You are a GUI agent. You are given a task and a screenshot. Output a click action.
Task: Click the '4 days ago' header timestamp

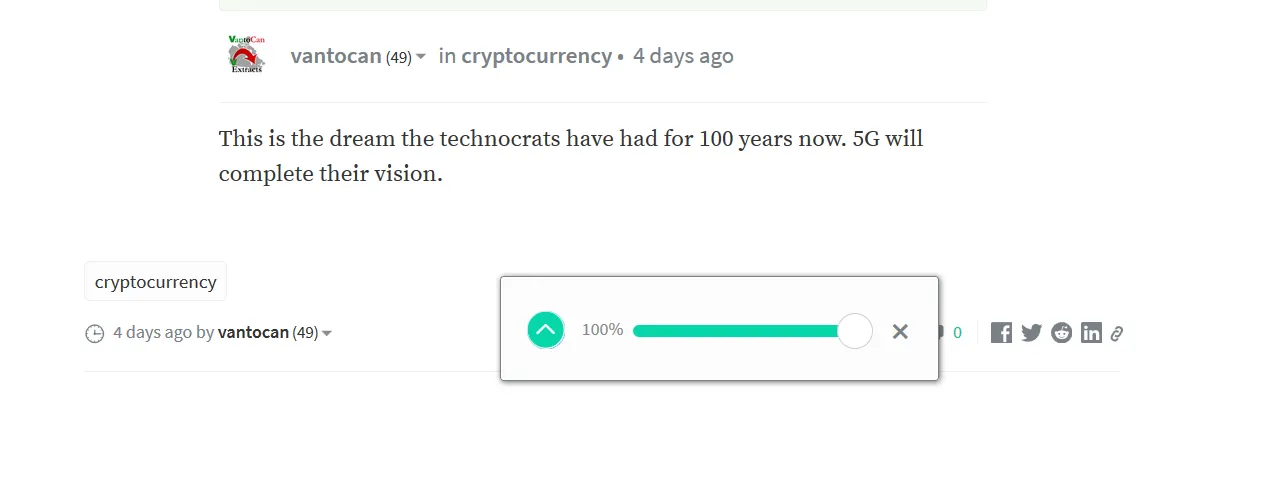683,56
